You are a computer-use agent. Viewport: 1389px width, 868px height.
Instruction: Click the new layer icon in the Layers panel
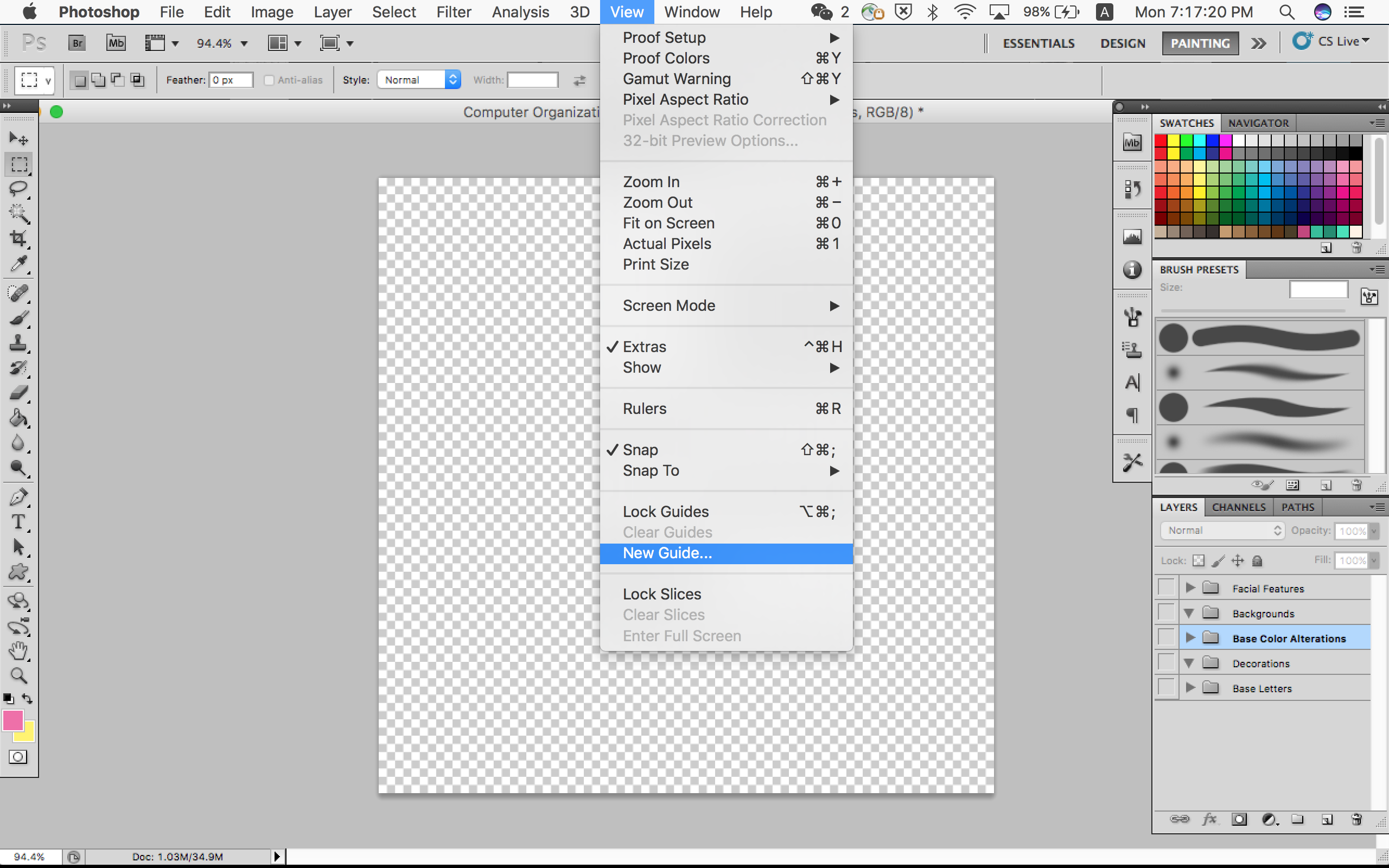(x=1327, y=819)
